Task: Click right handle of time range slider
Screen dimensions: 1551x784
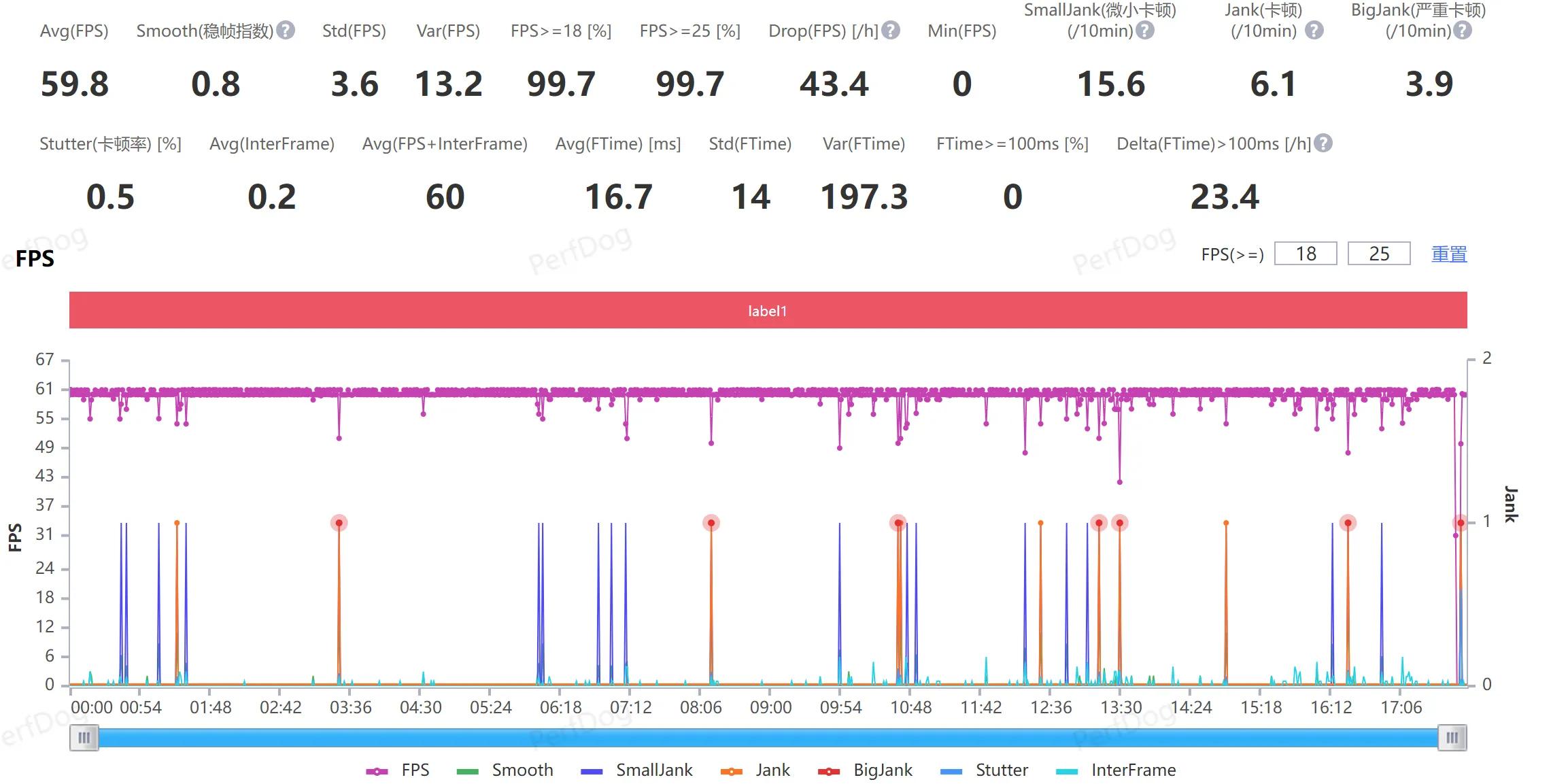Action: [1452, 738]
